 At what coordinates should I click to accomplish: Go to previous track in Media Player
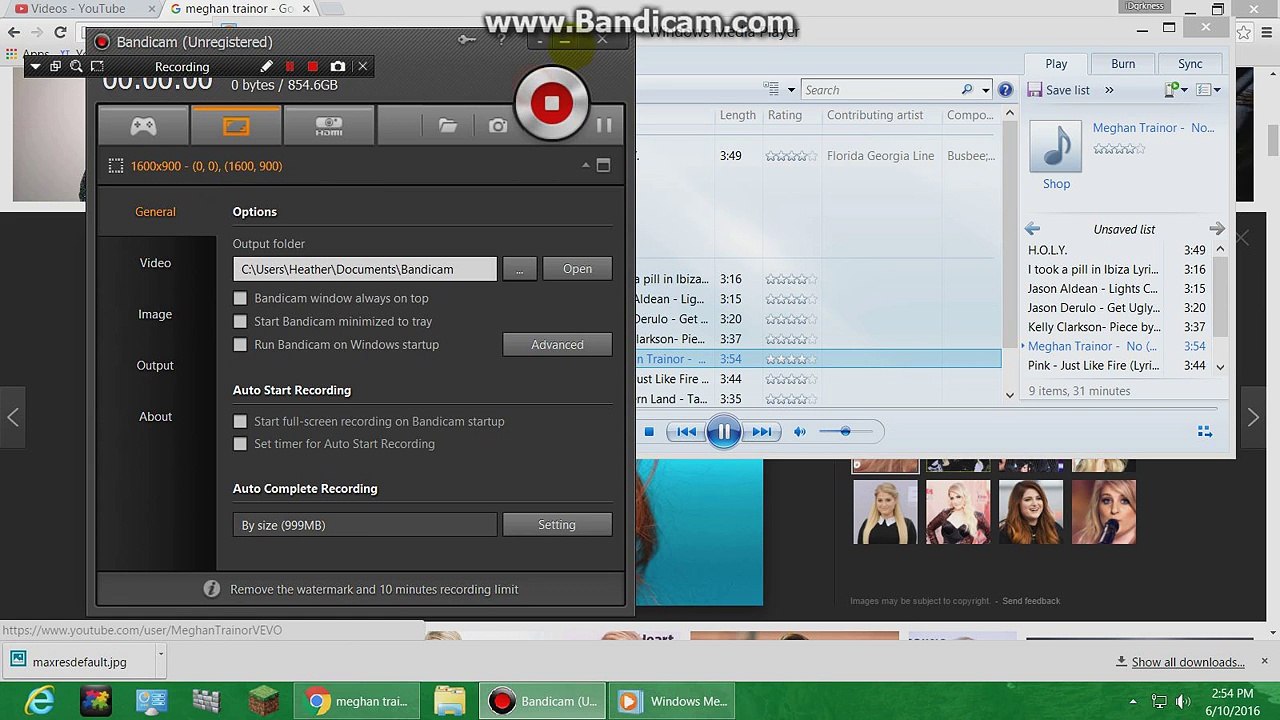click(686, 432)
